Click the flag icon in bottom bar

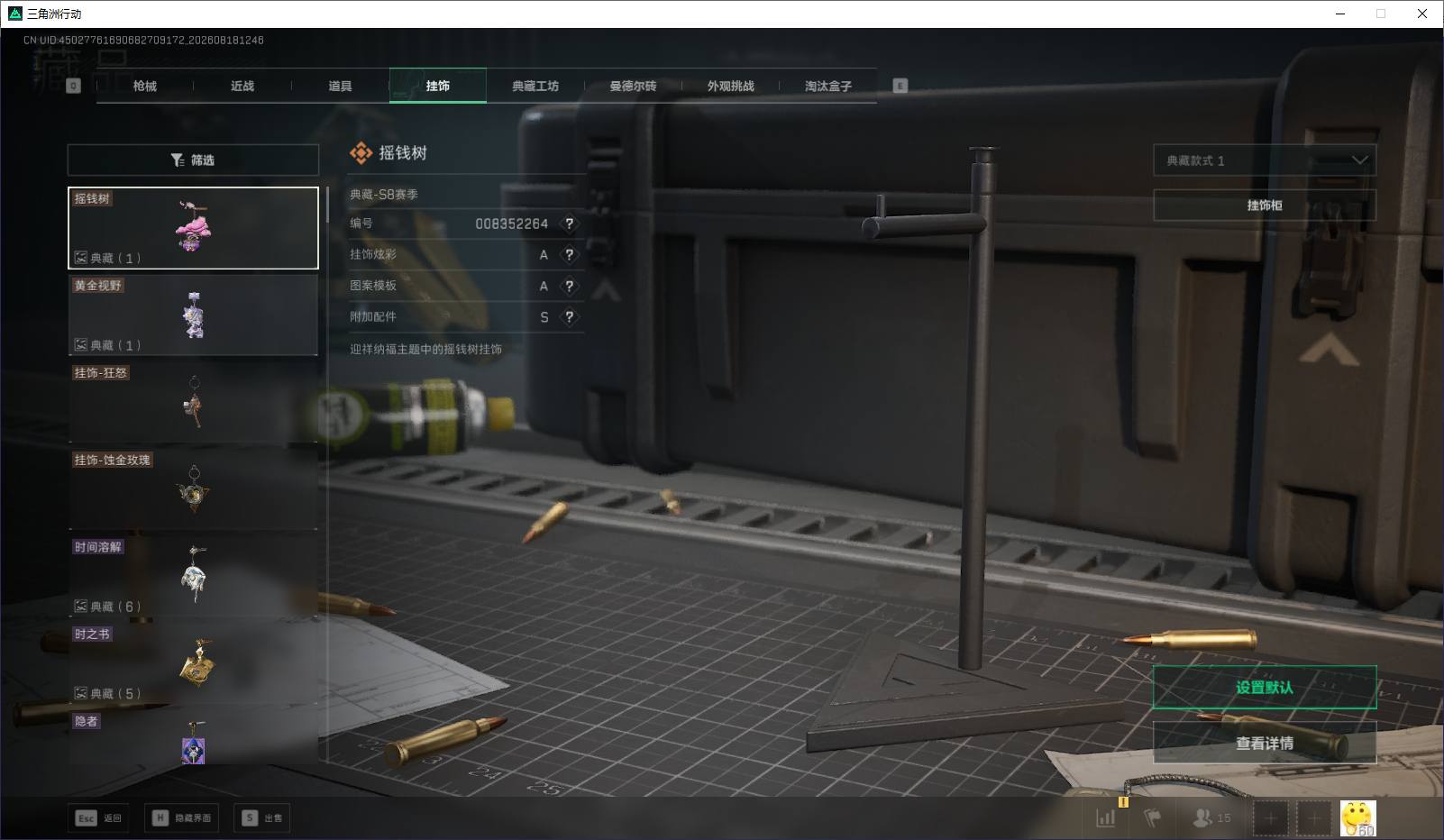pyautogui.click(x=1152, y=818)
